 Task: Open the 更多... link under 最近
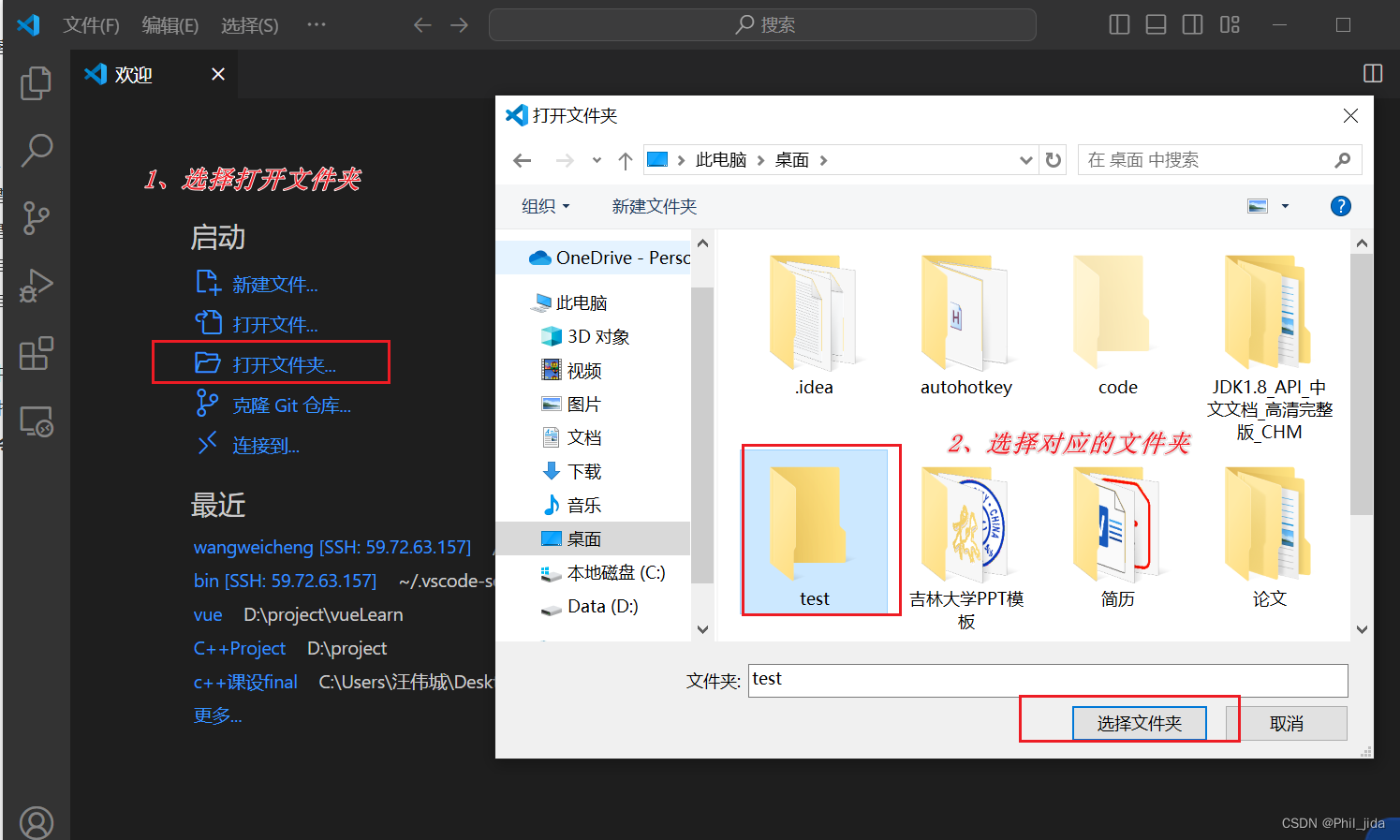point(217,715)
